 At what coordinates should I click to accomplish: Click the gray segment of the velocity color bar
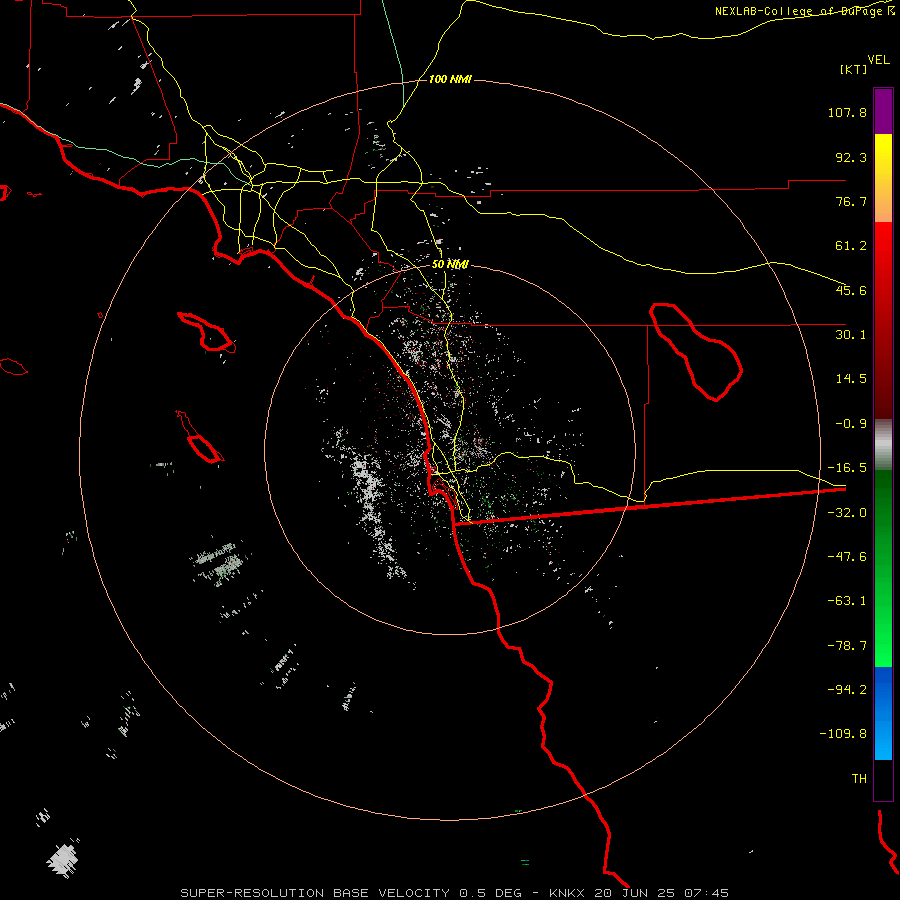(x=883, y=445)
